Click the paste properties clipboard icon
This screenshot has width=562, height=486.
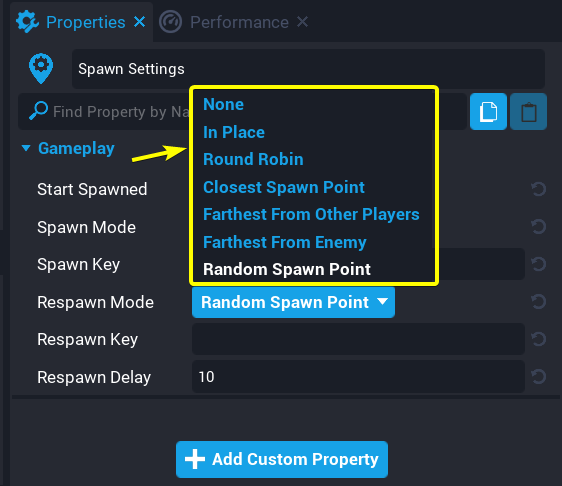[528, 111]
